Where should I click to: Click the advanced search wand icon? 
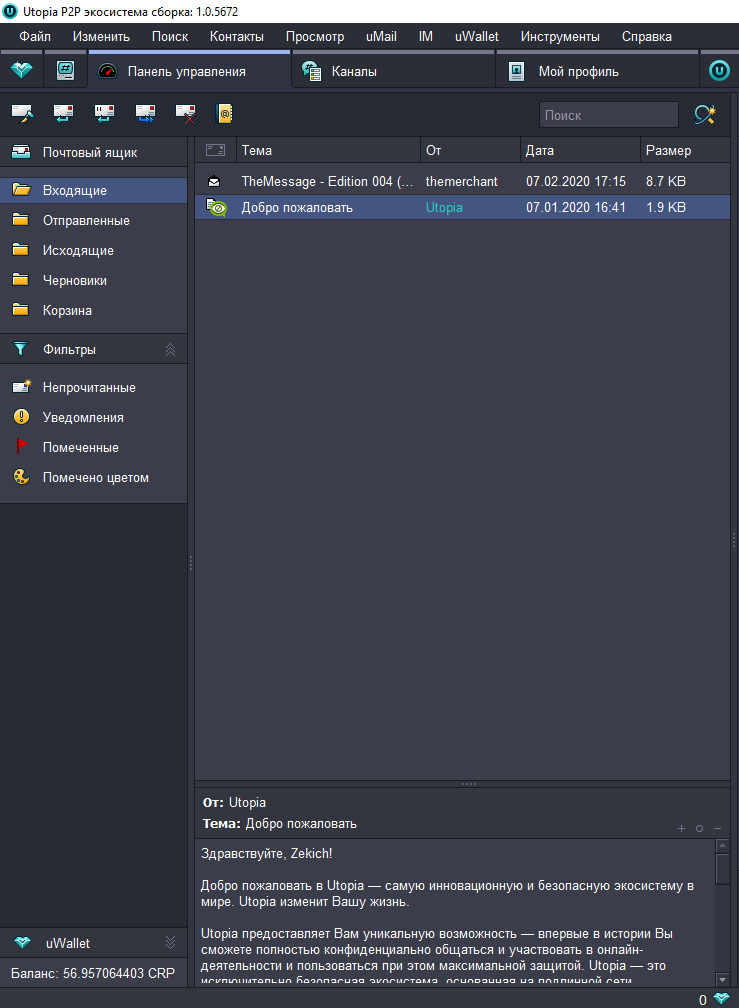click(x=705, y=114)
